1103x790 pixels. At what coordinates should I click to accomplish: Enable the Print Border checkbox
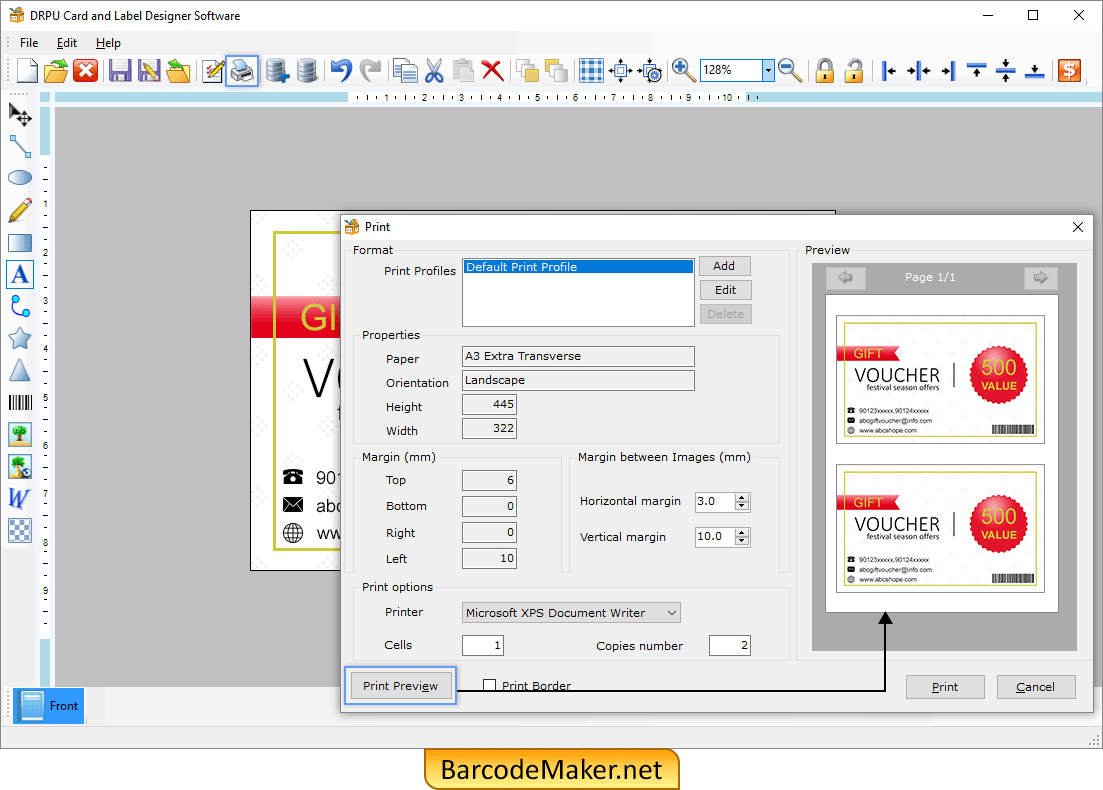(490, 685)
